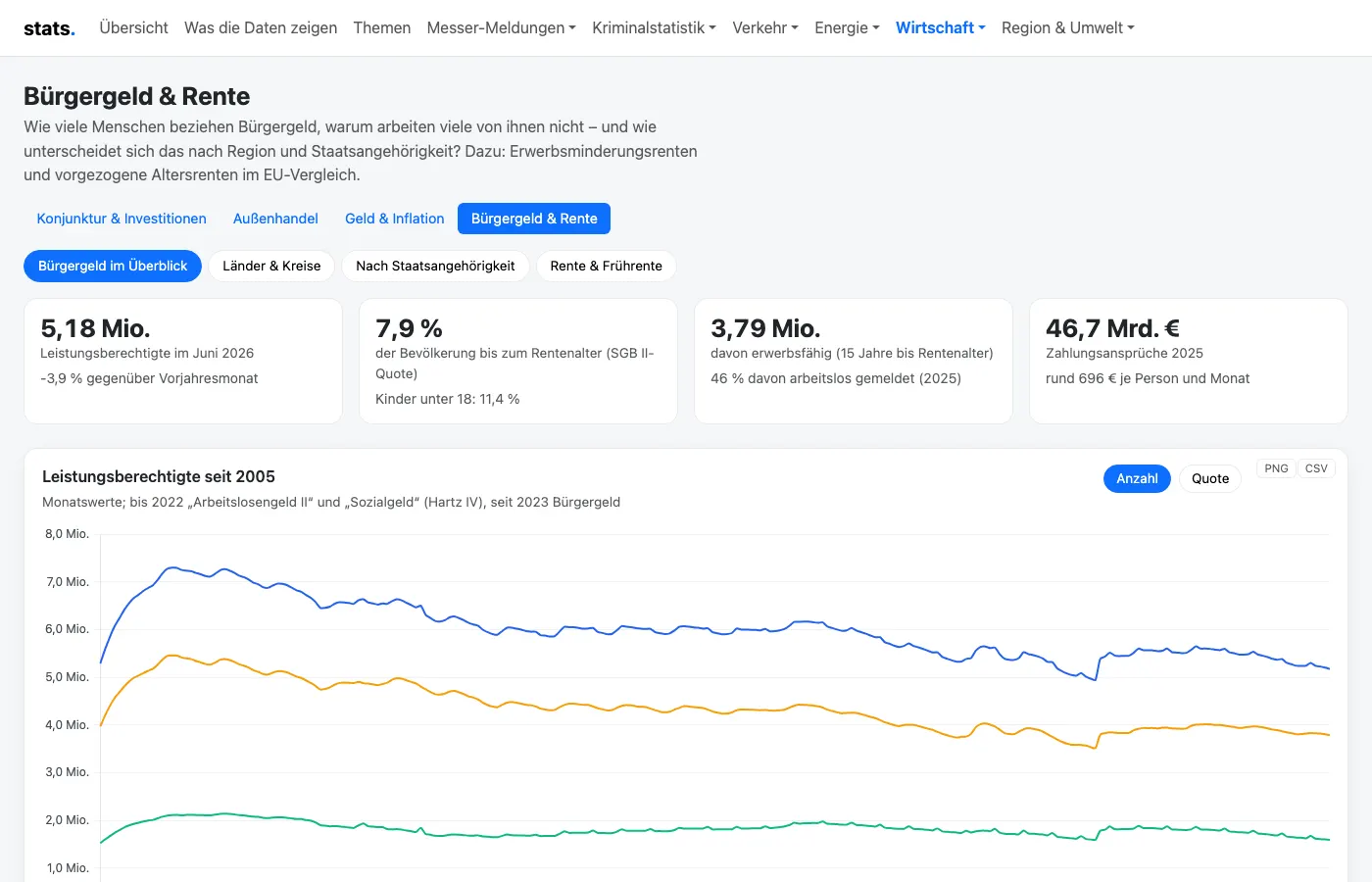Open the Energie dropdown menu

click(848, 28)
